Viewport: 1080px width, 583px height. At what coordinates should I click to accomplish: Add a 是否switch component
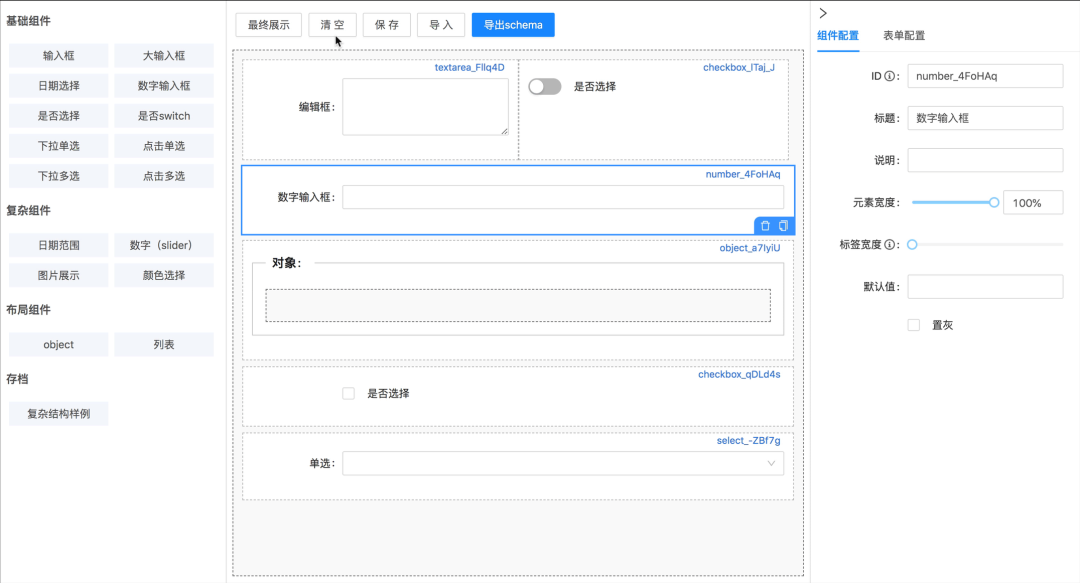click(x=164, y=116)
